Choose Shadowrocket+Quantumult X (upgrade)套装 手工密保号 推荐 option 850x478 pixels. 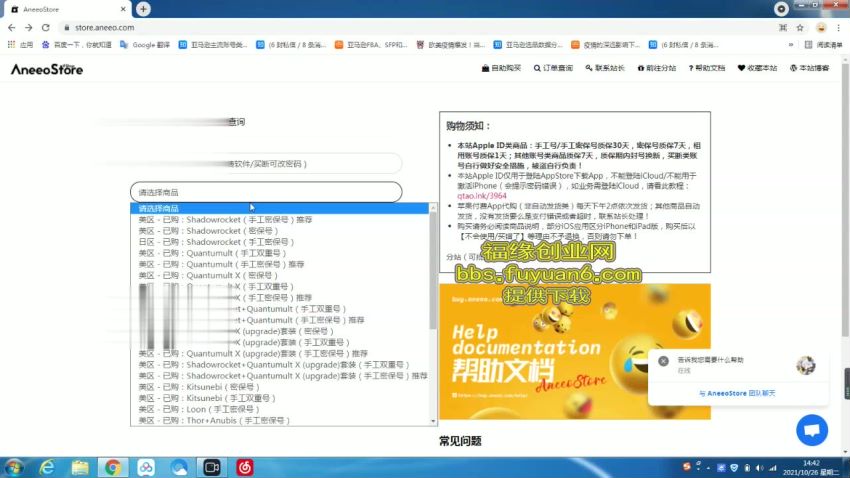click(280, 376)
